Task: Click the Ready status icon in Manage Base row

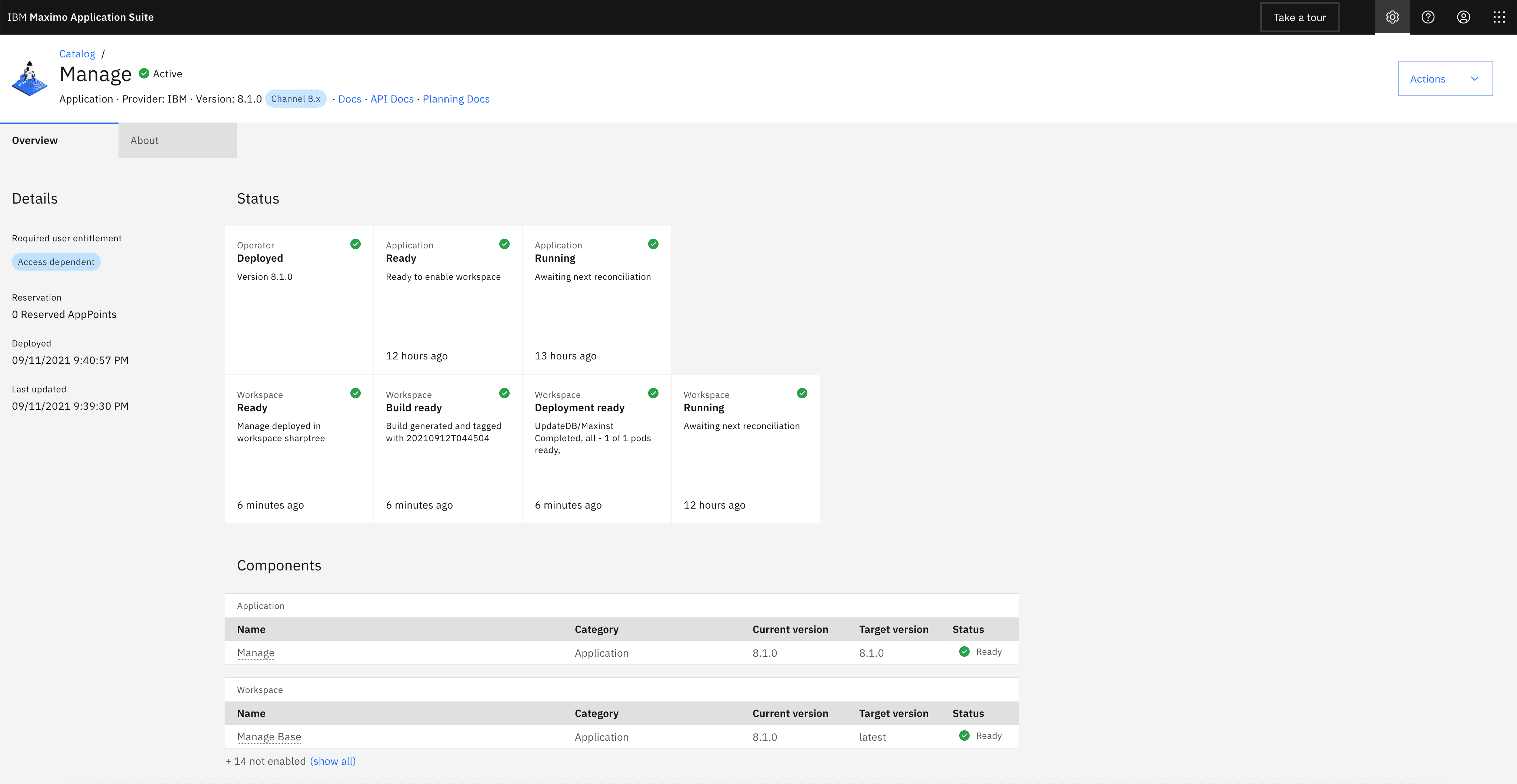Action: [x=964, y=736]
